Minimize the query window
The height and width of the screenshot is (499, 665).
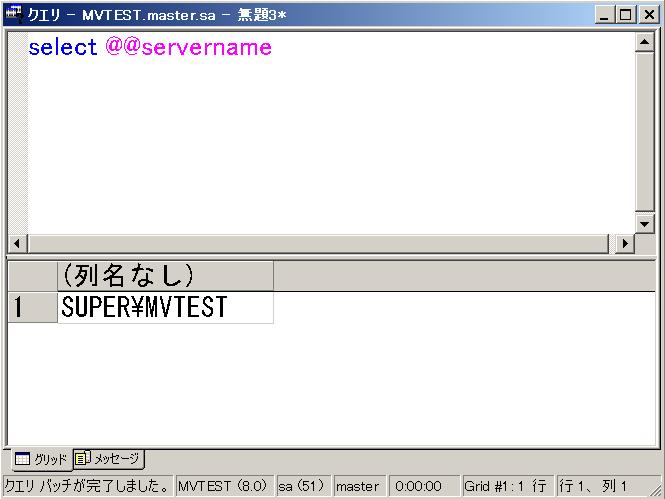pos(607,14)
